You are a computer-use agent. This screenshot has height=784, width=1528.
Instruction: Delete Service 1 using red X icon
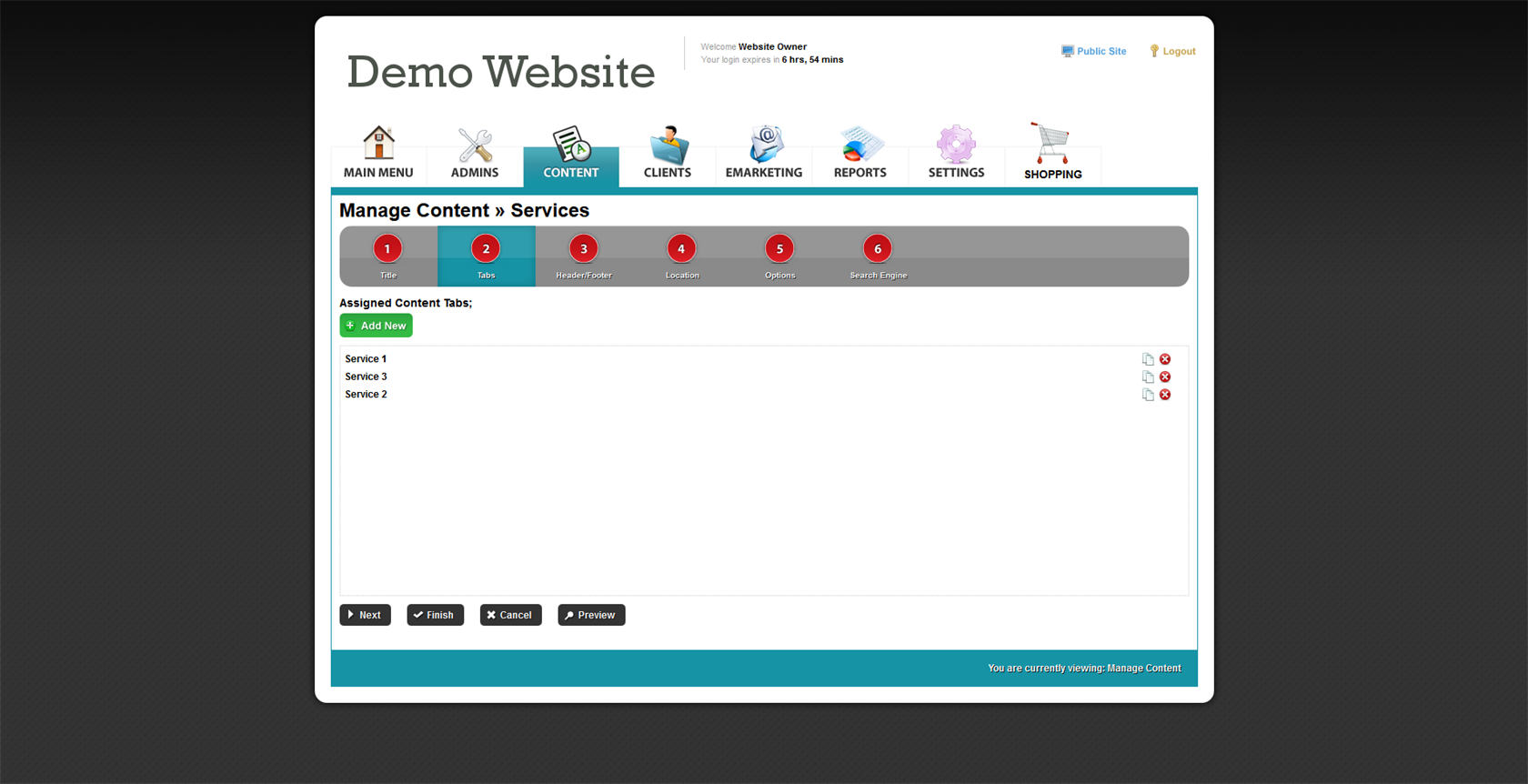[1165, 359]
